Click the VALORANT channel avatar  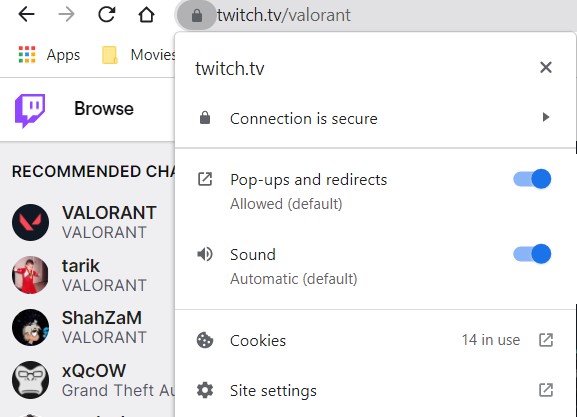(30, 222)
